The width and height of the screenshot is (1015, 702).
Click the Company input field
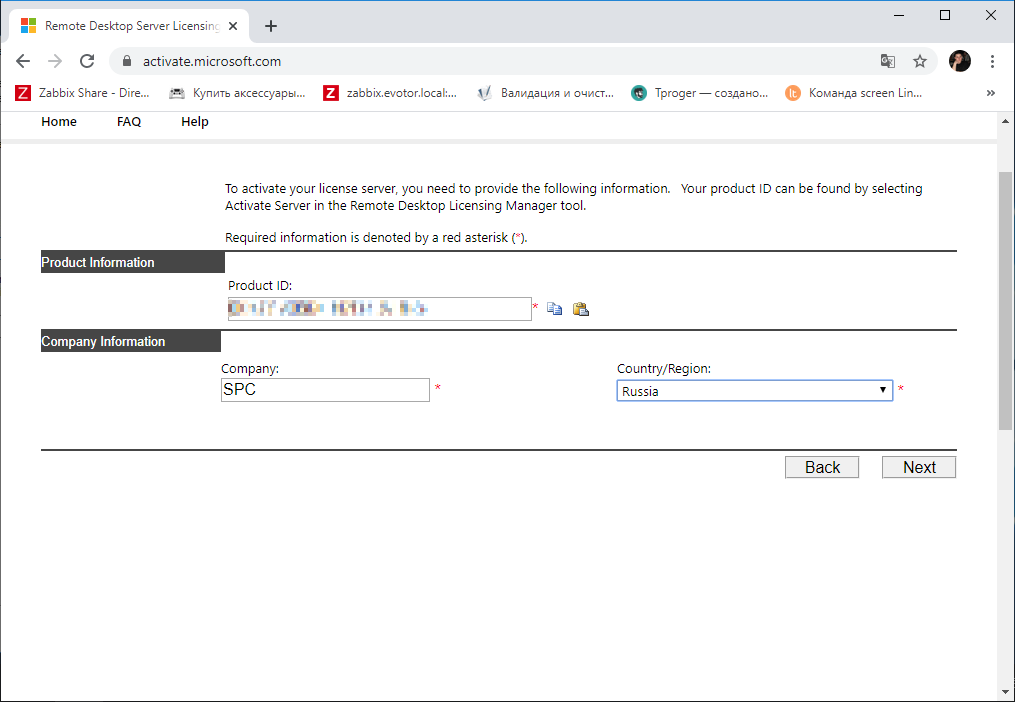coord(325,390)
